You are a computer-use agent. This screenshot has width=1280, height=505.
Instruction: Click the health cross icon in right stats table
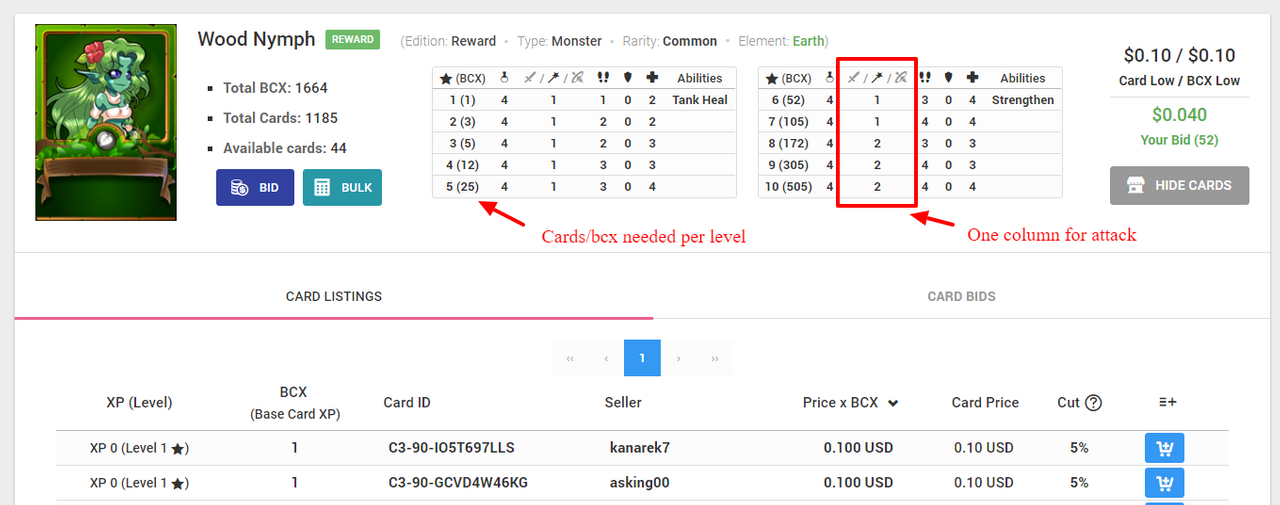972,78
